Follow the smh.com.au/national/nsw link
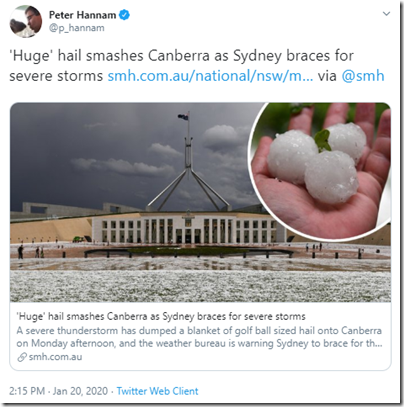This screenshot has width=404, height=407. tap(210, 76)
